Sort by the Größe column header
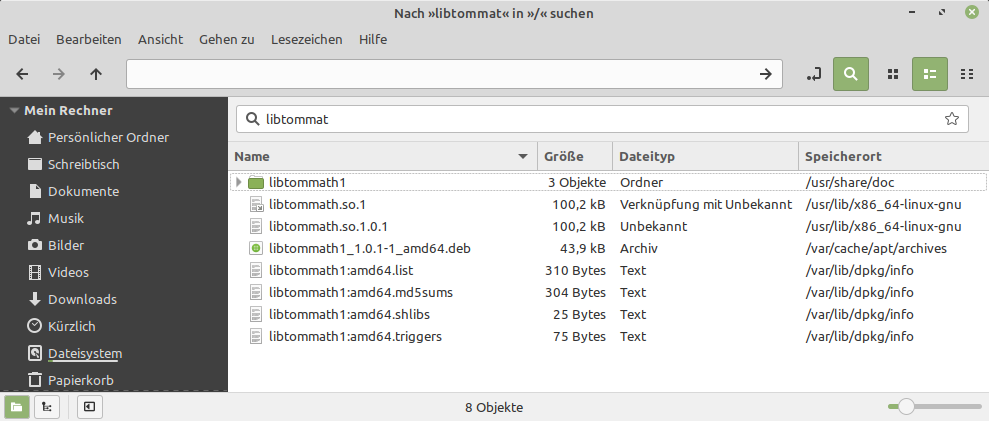Viewport: 989px width, 421px height. [x=564, y=157]
